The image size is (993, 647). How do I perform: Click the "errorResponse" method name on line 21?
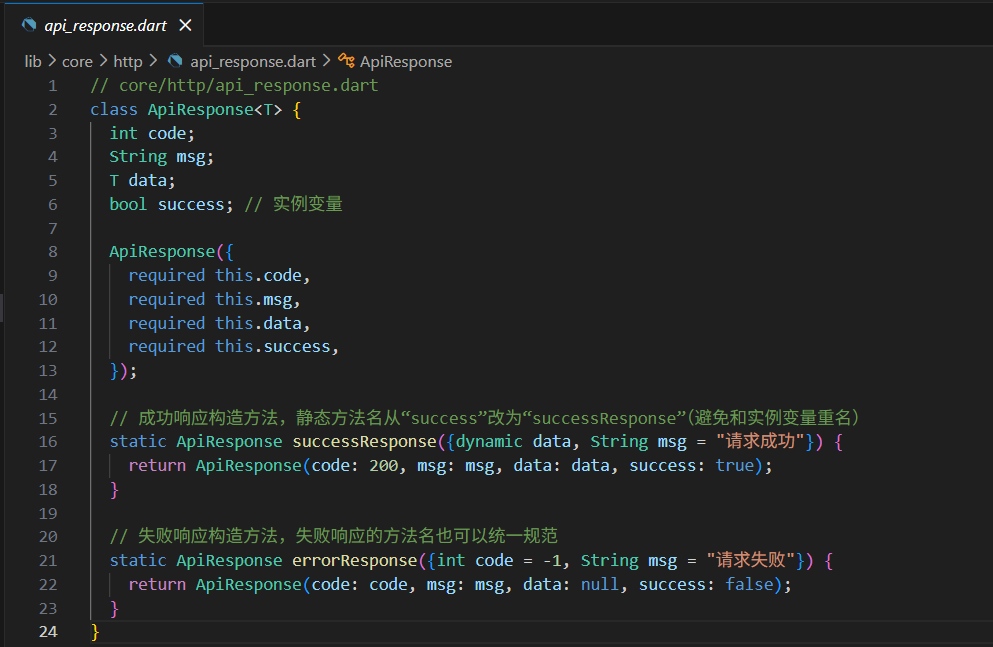click(x=355, y=561)
